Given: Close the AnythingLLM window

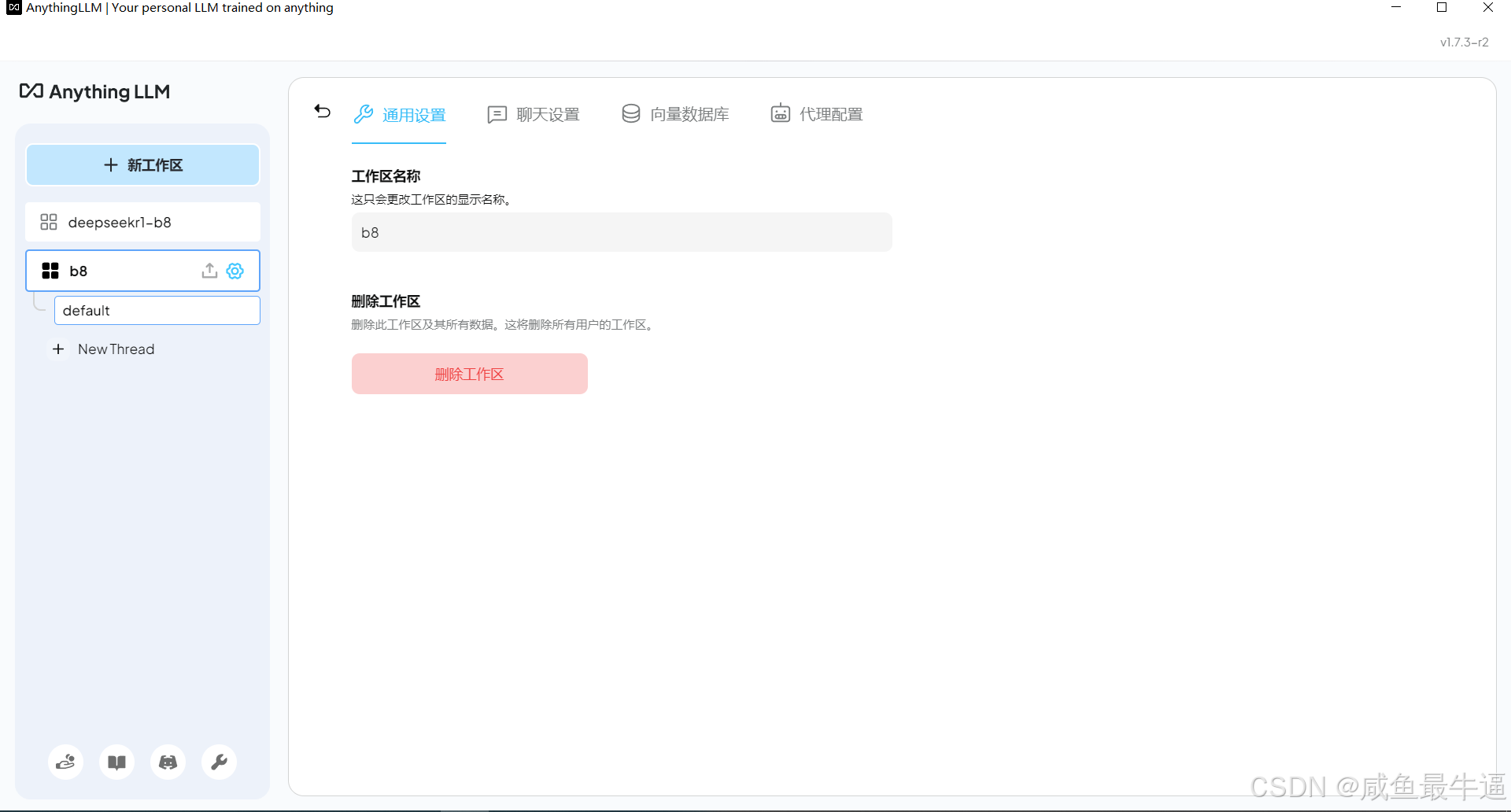Looking at the screenshot, I should [x=1487, y=8].
